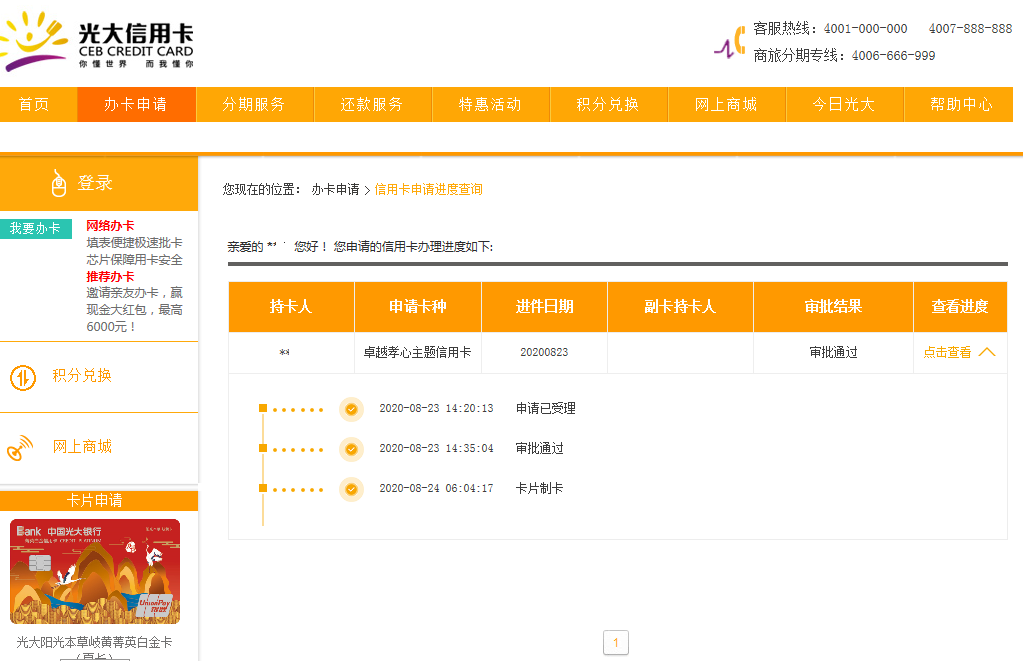Click the 进件日期 column header
1023x661 pixels.
tap(544, 307)
